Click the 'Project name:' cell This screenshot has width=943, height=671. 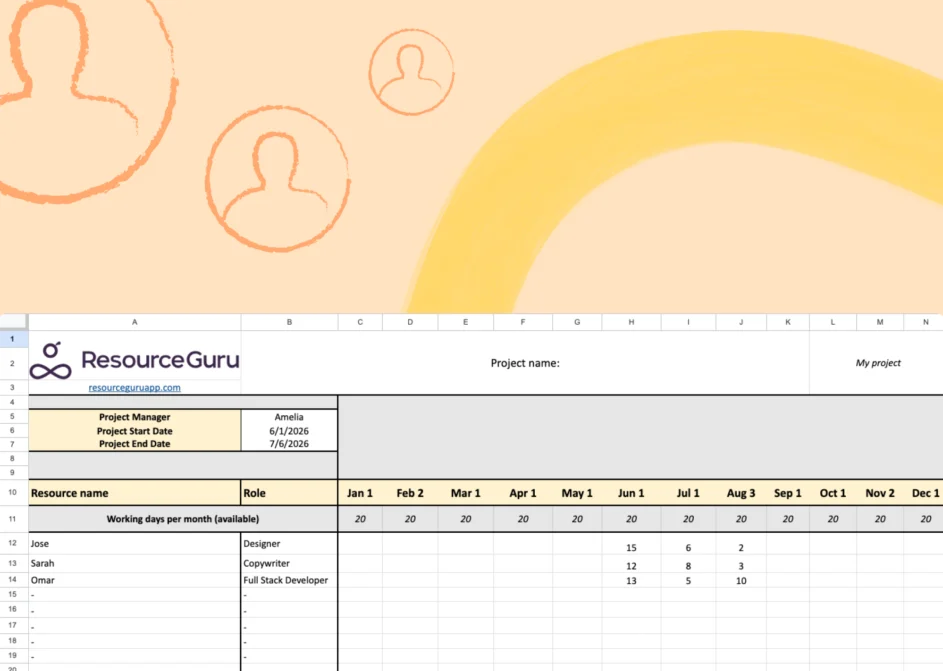tap(525, 363)
